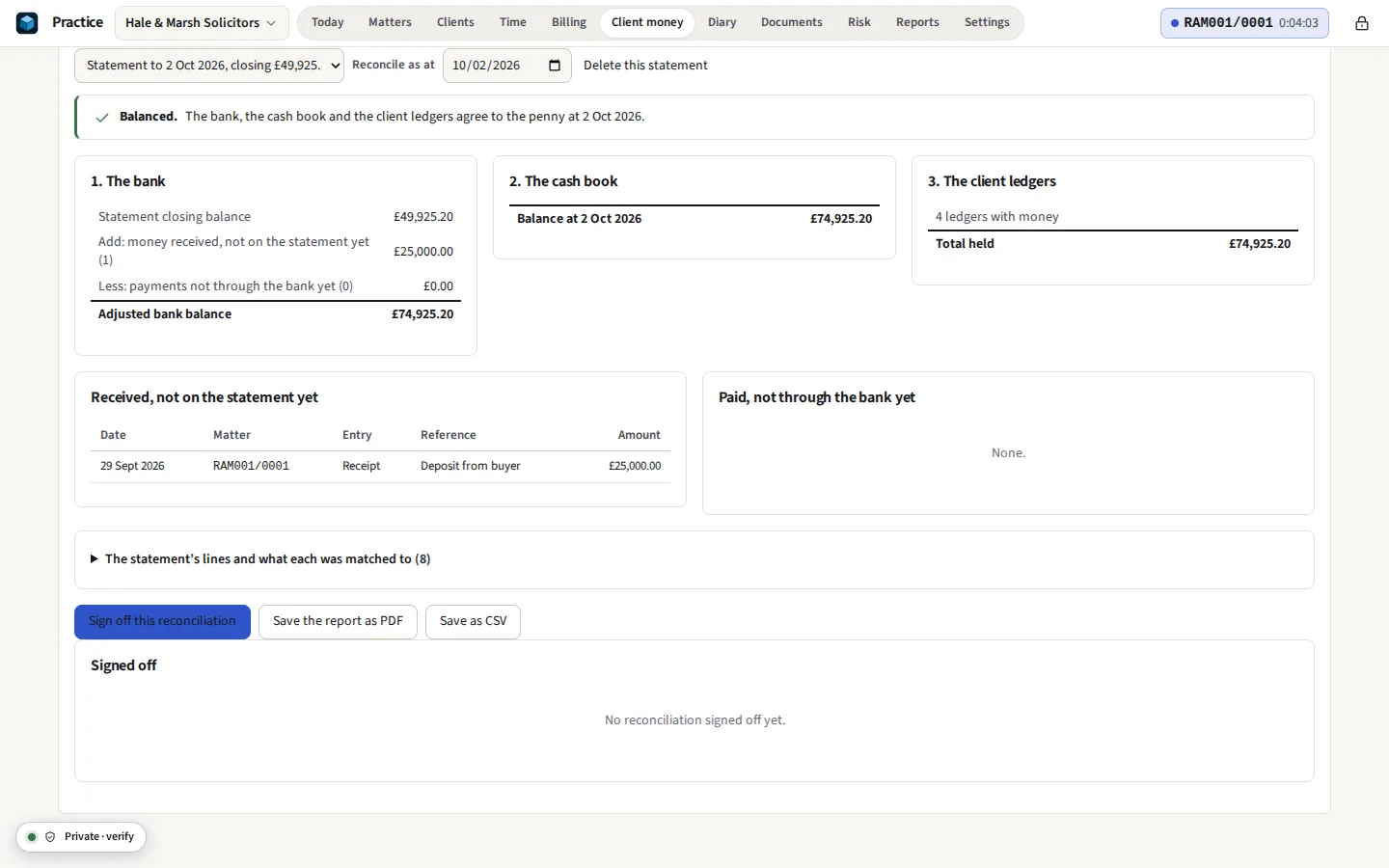The image size is (1389, 868).
Task: Click Save as CSV button
Action: pyautogui.click(x=473, y=622)
